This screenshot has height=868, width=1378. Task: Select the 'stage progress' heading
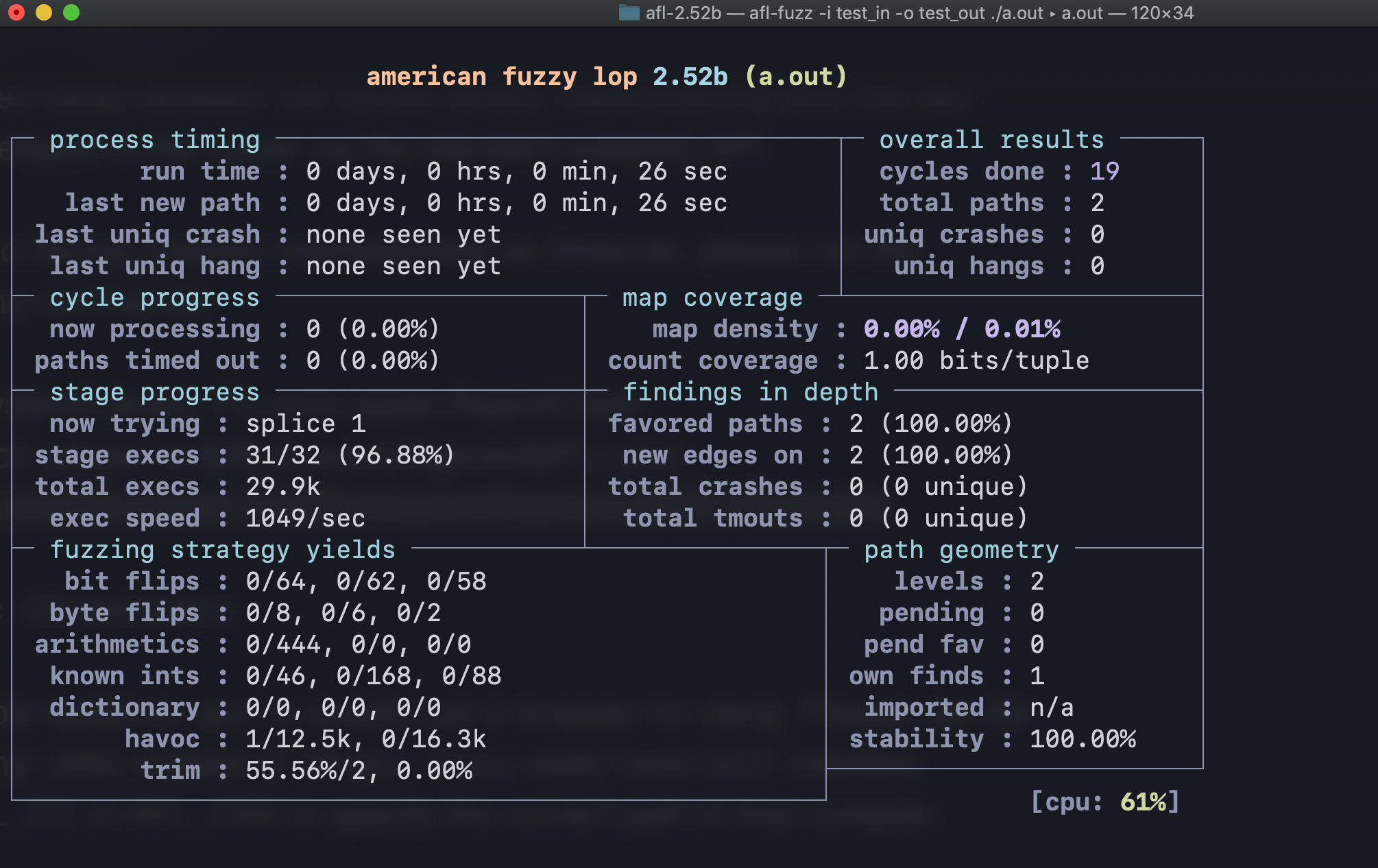click(155, 392)
